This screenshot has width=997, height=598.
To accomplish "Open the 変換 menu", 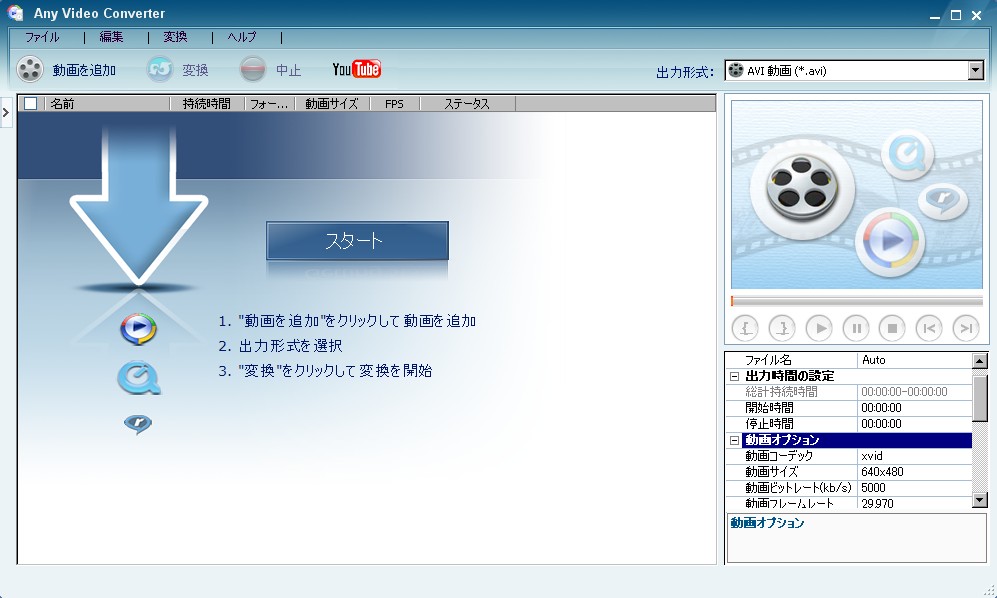I will point(175,37).
